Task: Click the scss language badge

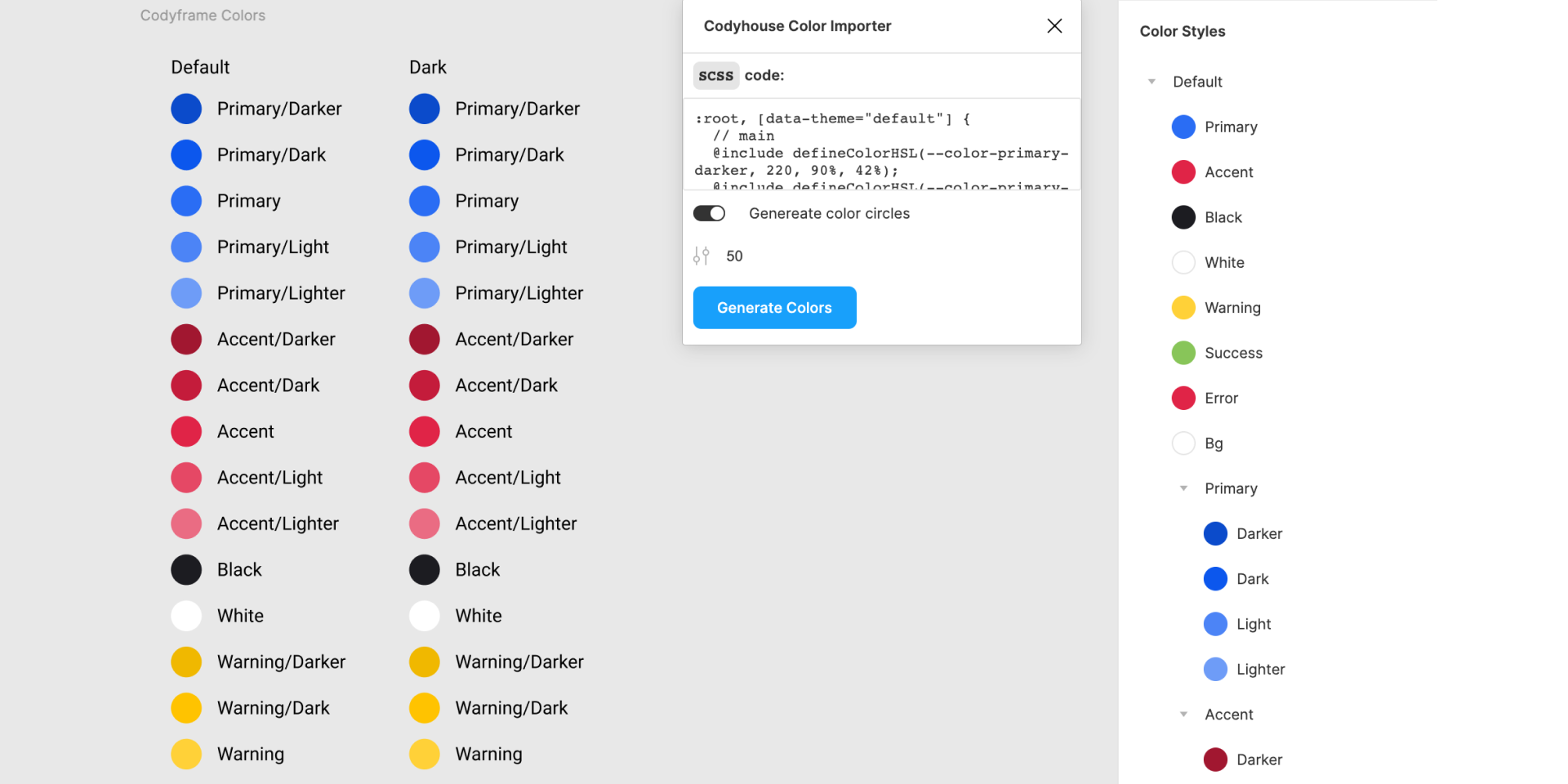Action: coord(716,75)
